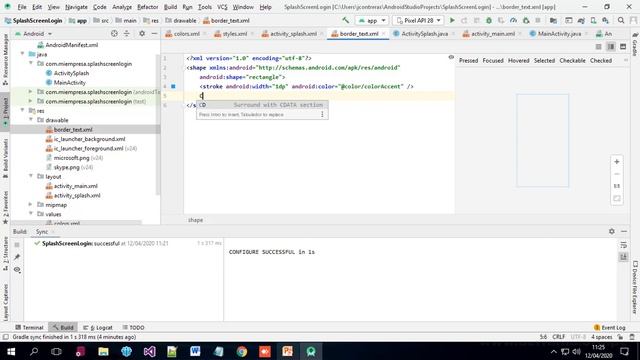Open Build panel settings gear

(611, 231)
